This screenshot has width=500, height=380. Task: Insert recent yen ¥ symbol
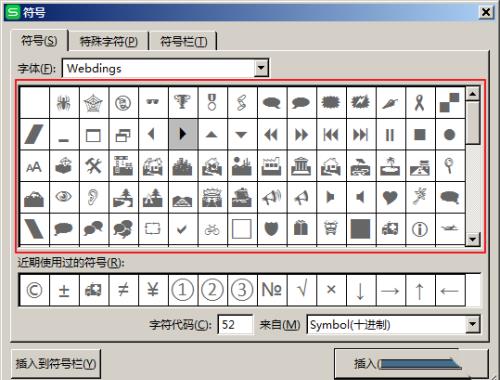[153, 290]
